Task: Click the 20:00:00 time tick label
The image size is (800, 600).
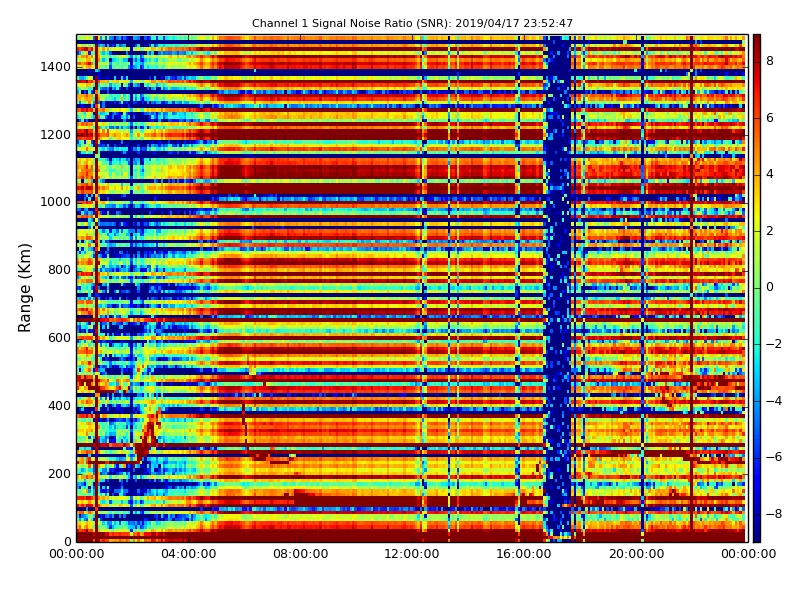Action: 636,554
